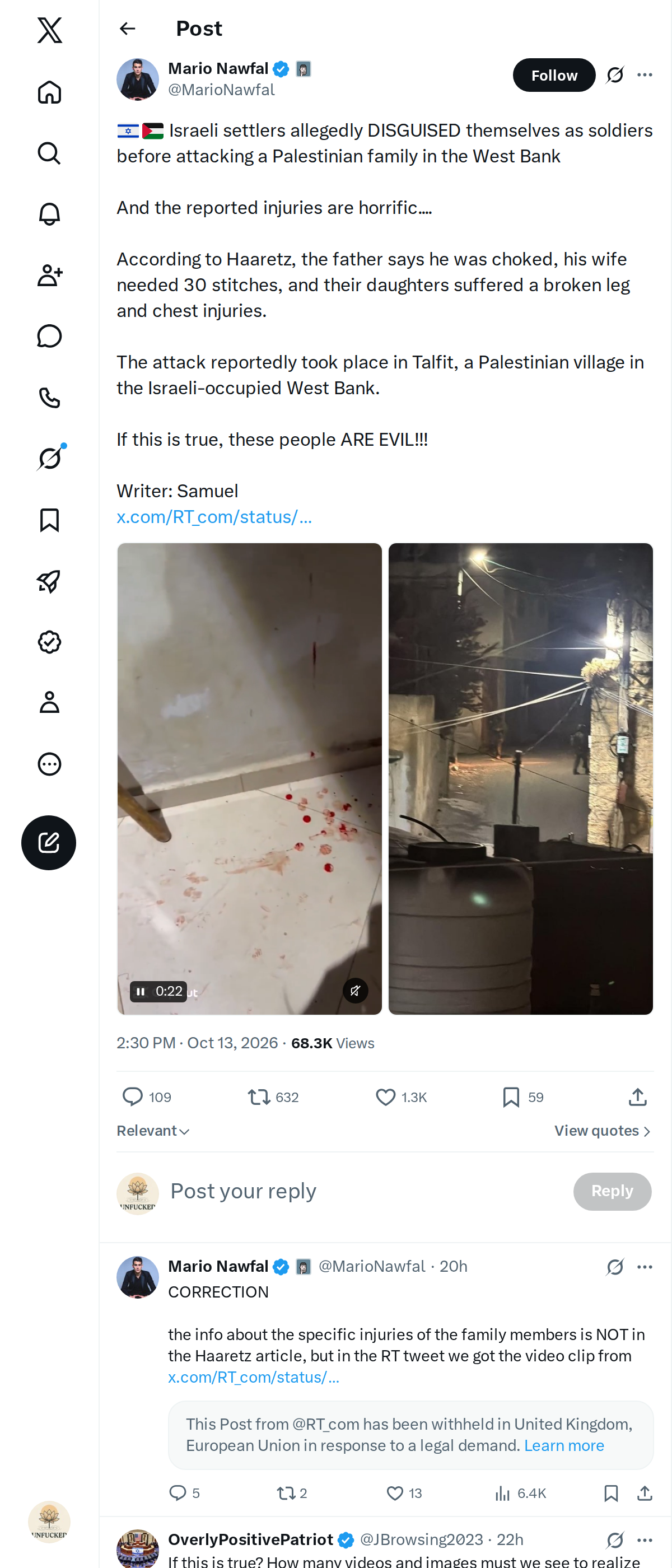Open more options on the main post
Screen dimensions: 672x1568
(645, 75)
